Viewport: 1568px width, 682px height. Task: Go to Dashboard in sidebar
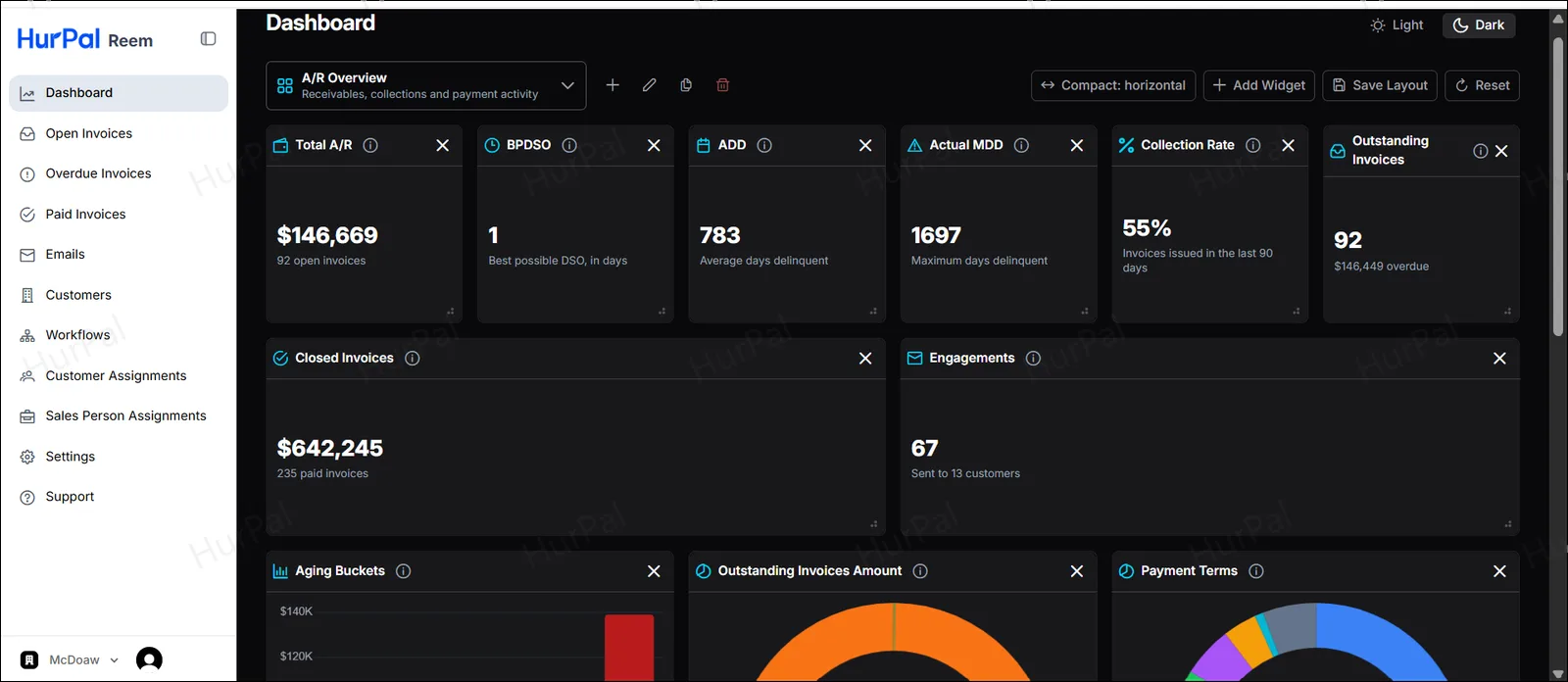pos(119,93)
